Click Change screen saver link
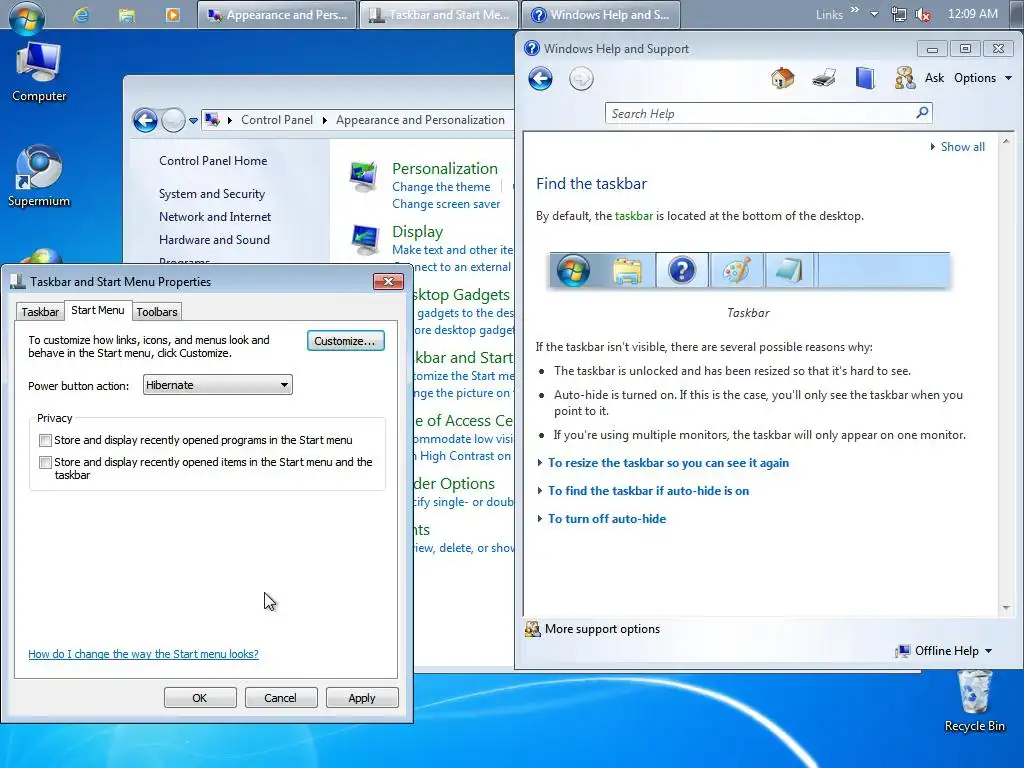Image resolution: width=1024 pixels, height=768 pixels. click(x=446, y=204)
